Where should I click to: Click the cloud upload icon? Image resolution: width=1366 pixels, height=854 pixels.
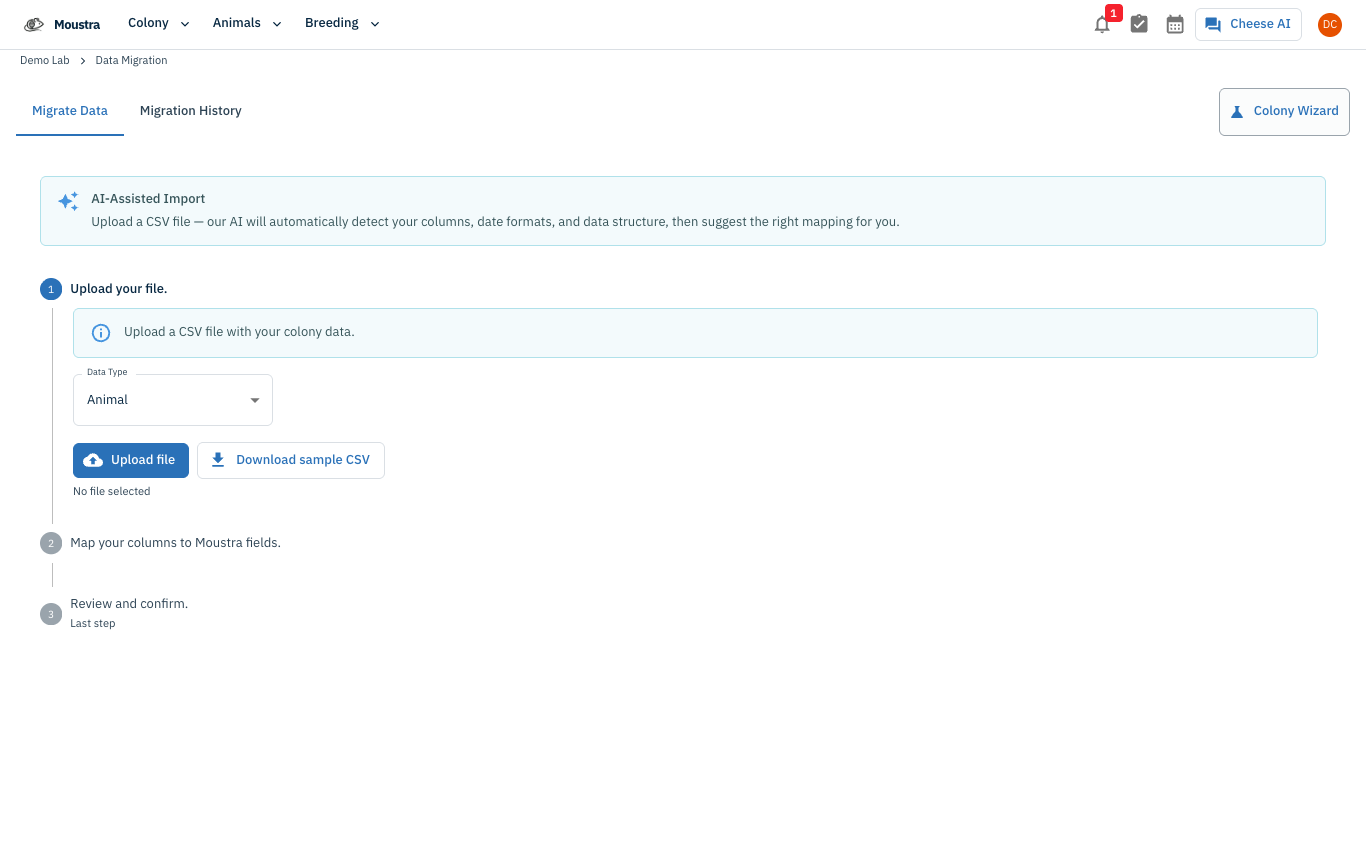(x=93, y=460)
